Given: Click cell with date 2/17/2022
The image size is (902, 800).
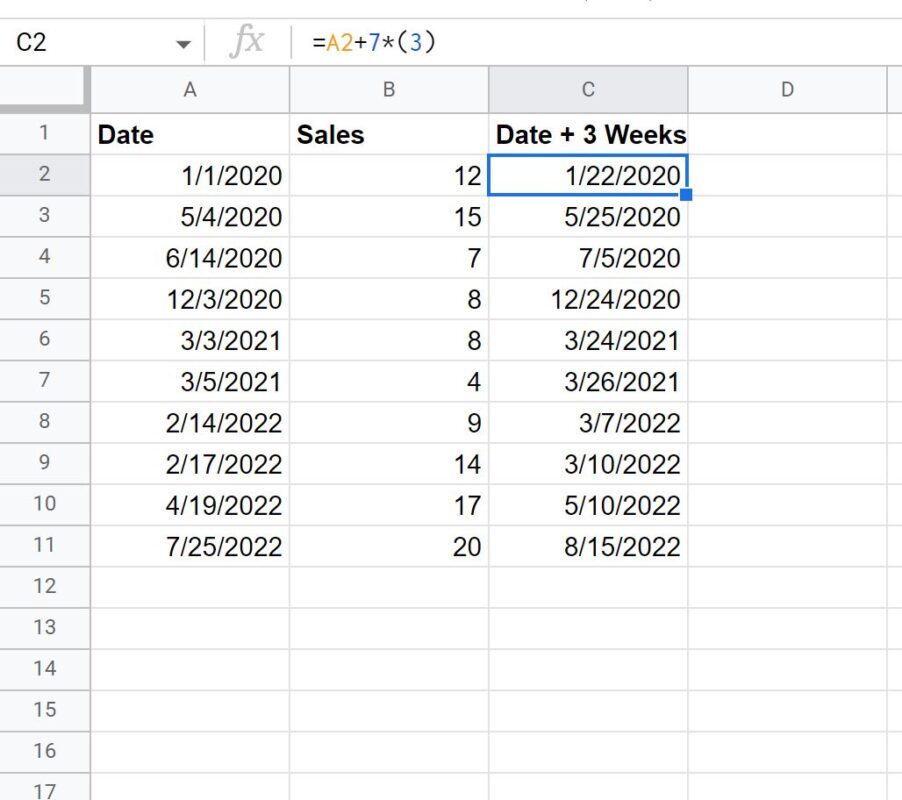Looking at the screenshot, I should 190,464.
